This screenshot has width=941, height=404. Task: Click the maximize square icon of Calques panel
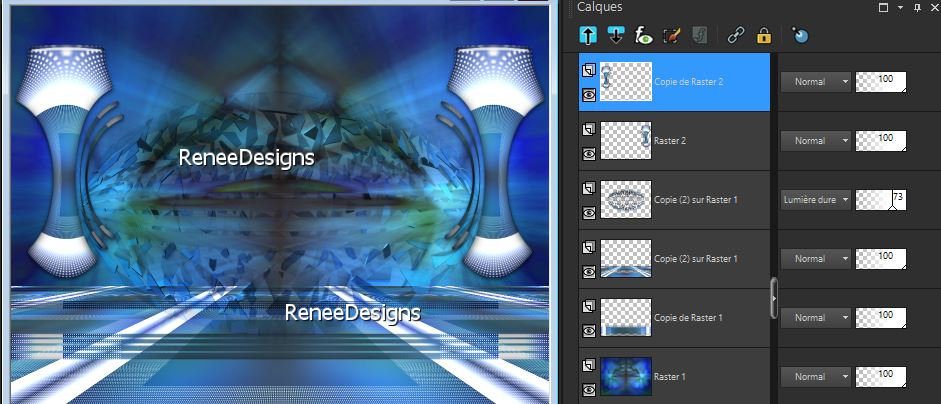tap(883, 8)
